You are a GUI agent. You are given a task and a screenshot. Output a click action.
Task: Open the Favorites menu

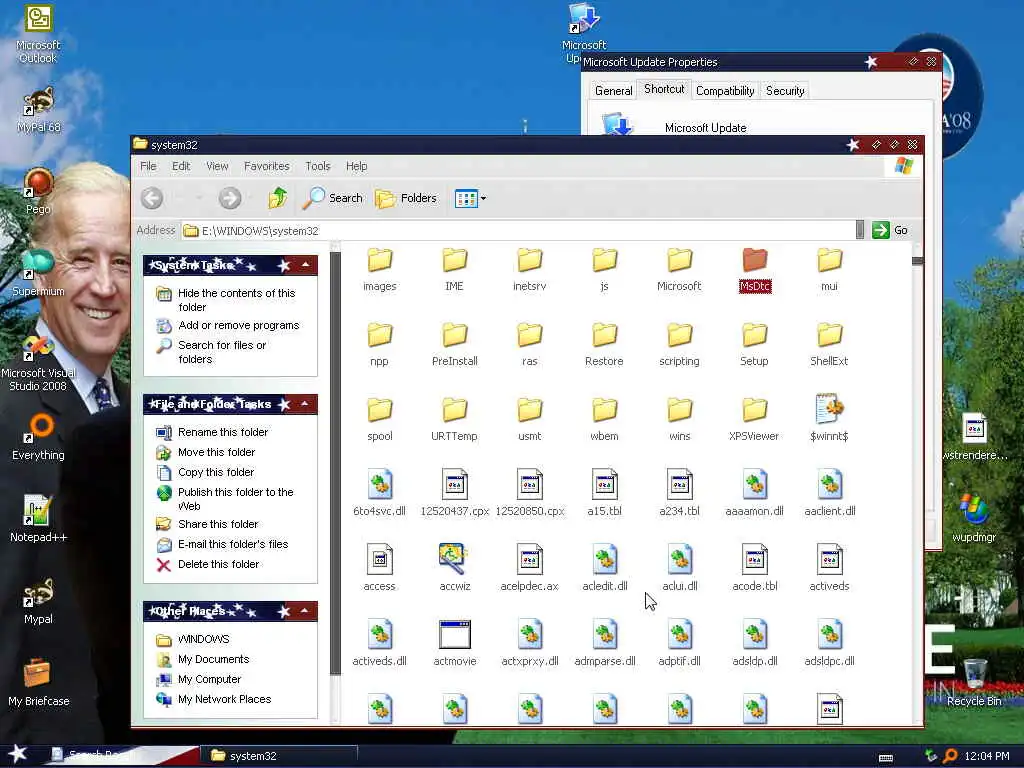pos(266,166)
